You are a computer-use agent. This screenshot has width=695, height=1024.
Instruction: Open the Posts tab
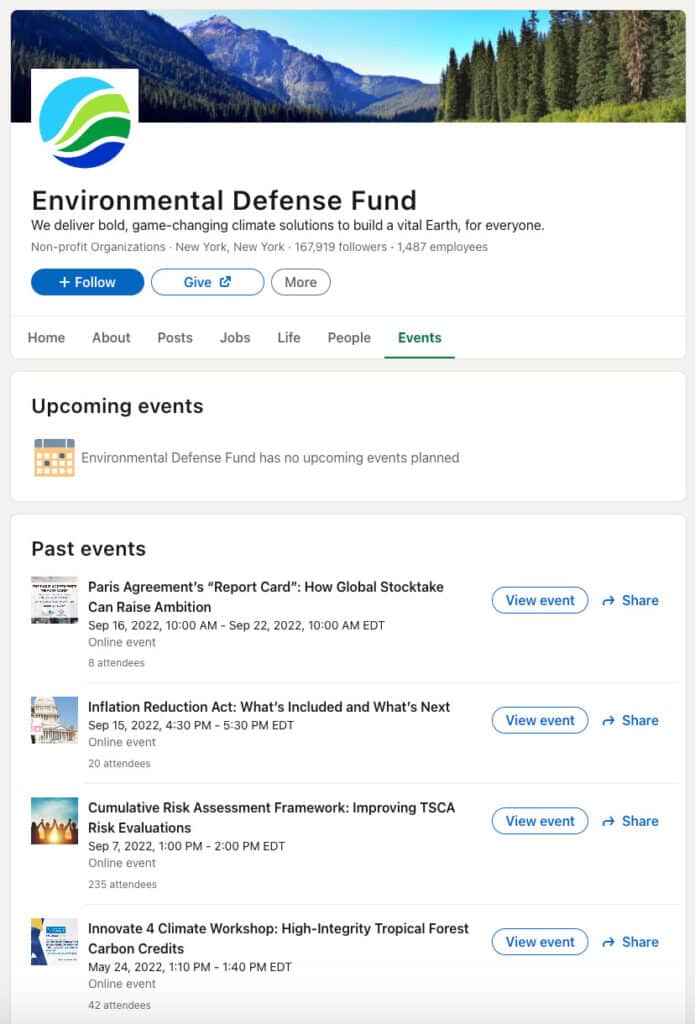click(175, 338)
